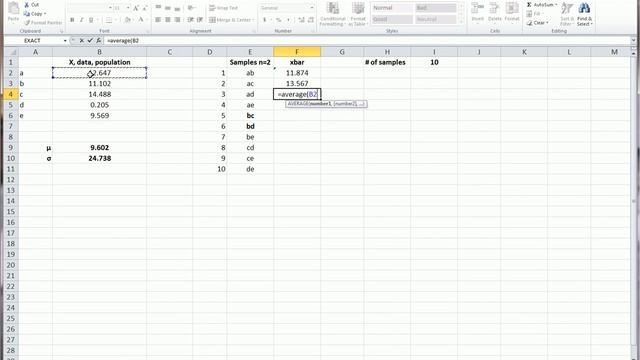This screenshot has width=640, height=360.
Task: Apply the Fill Color bucket
Action: [127, 20]
